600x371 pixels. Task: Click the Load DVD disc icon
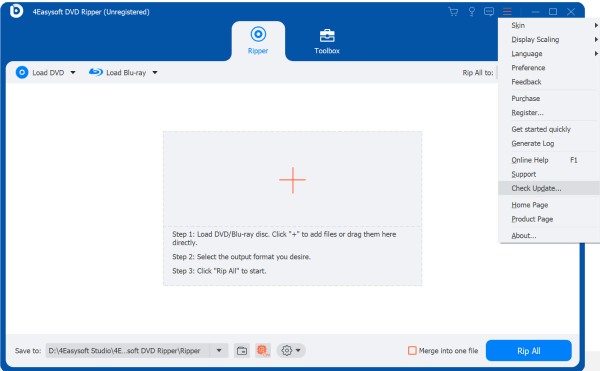[22, 72]
